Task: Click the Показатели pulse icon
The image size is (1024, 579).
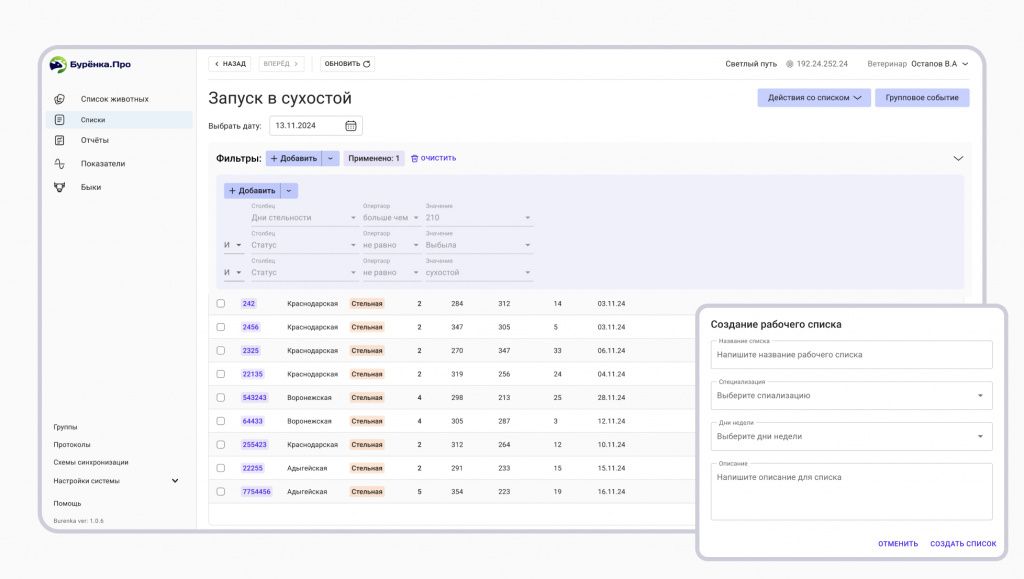Action: 59,164
